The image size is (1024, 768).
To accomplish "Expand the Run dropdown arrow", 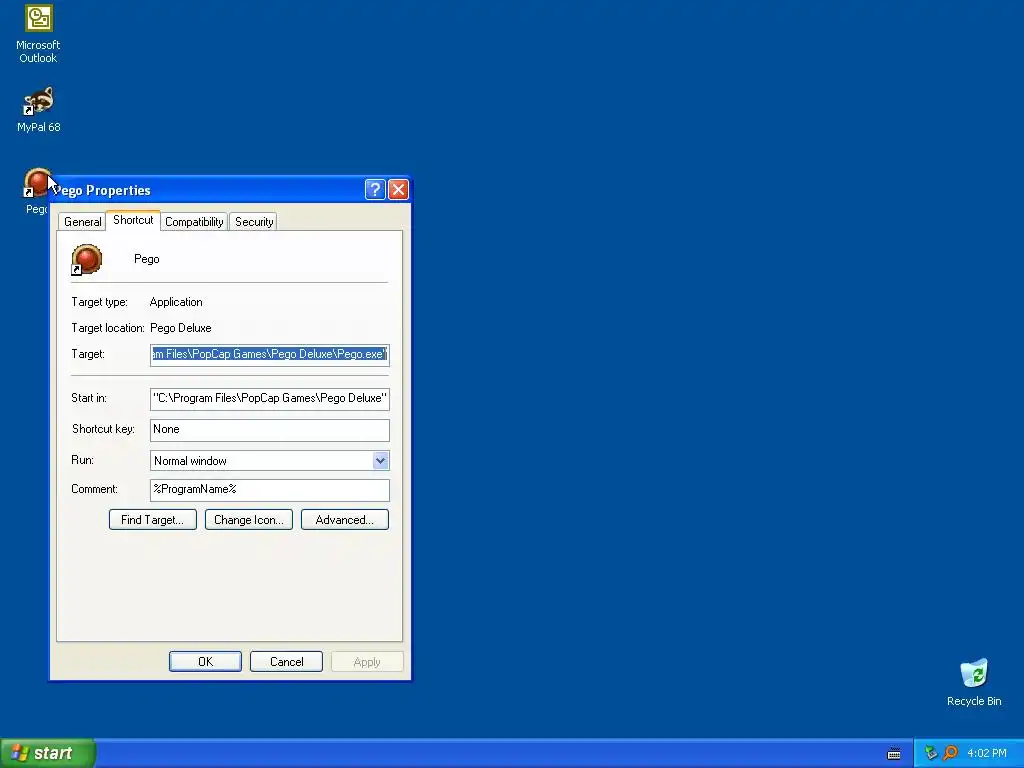I will pos(381,460).
